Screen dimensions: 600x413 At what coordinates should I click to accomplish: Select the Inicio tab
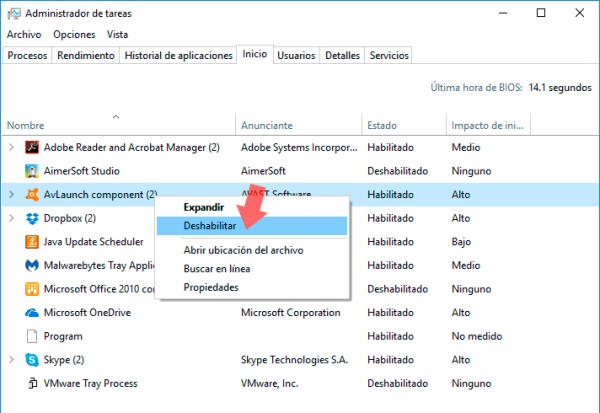coord(255,54)
